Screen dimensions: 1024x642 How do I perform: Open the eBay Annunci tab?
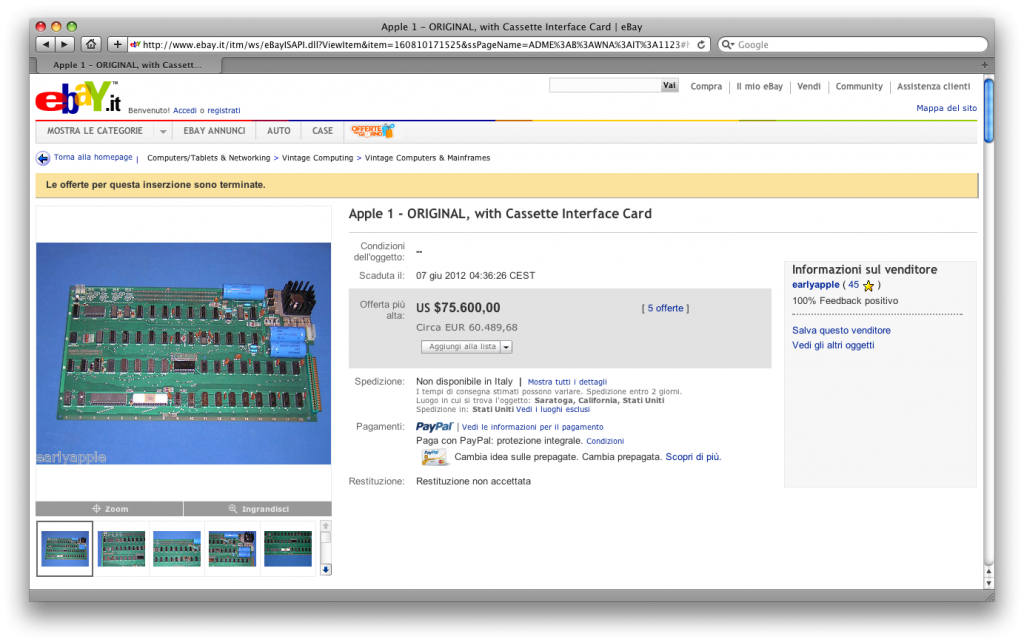pyautogui.click(x=214, y=131)
